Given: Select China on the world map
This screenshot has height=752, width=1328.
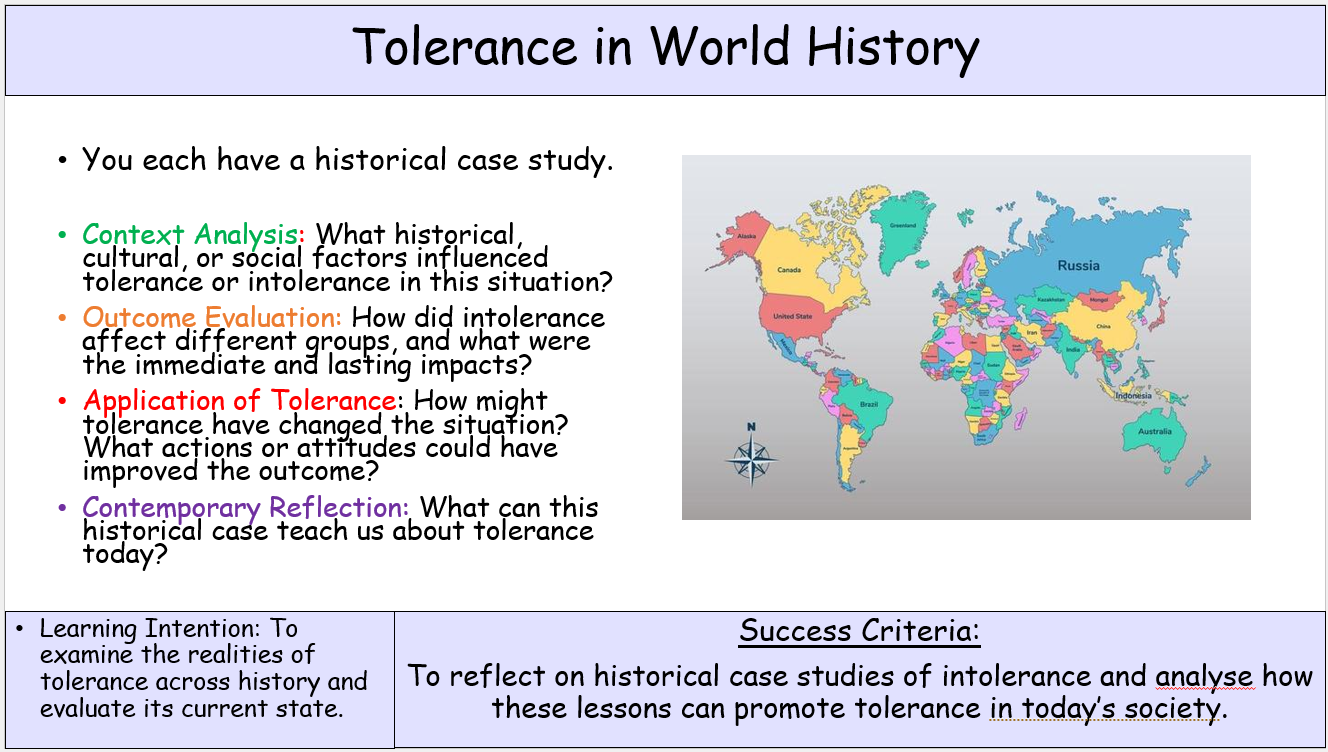Looking at the screenshot, I should pyautogui.click(x=1102, y=326).
